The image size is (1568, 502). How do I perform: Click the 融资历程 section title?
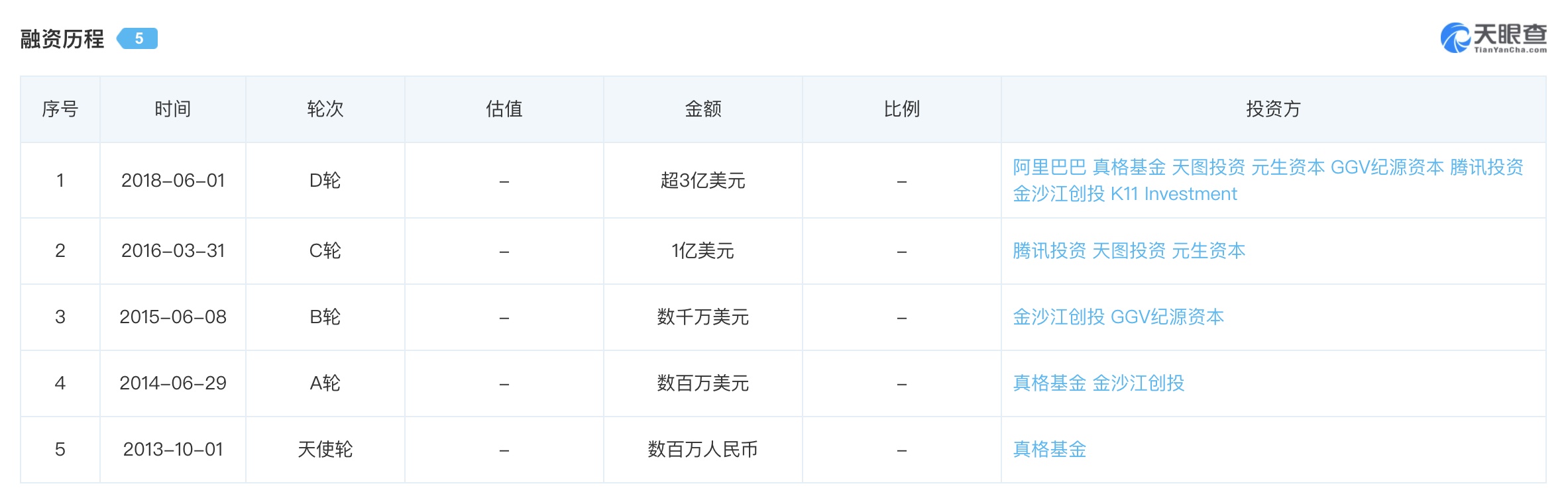pyautogui.click(x=62, y=39)
